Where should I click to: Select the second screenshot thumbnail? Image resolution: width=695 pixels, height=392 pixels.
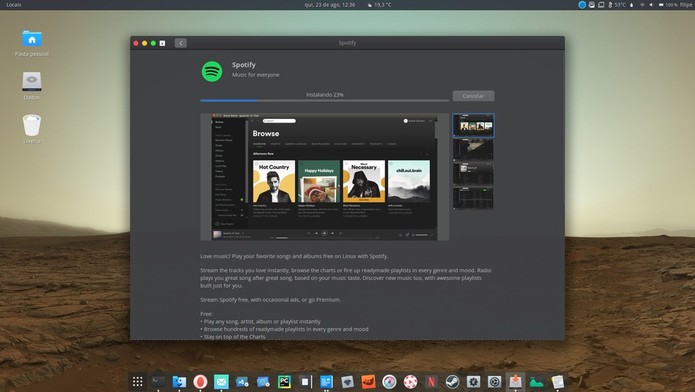(473, 149)
